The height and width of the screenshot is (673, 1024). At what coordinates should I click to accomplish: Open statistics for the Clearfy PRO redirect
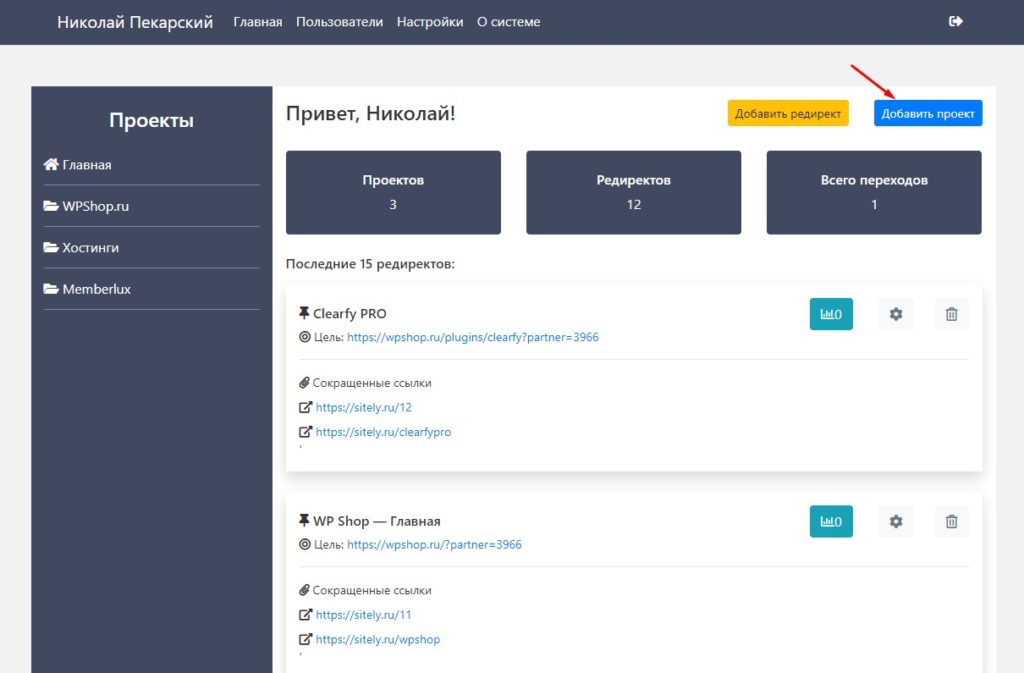(830, 314)
